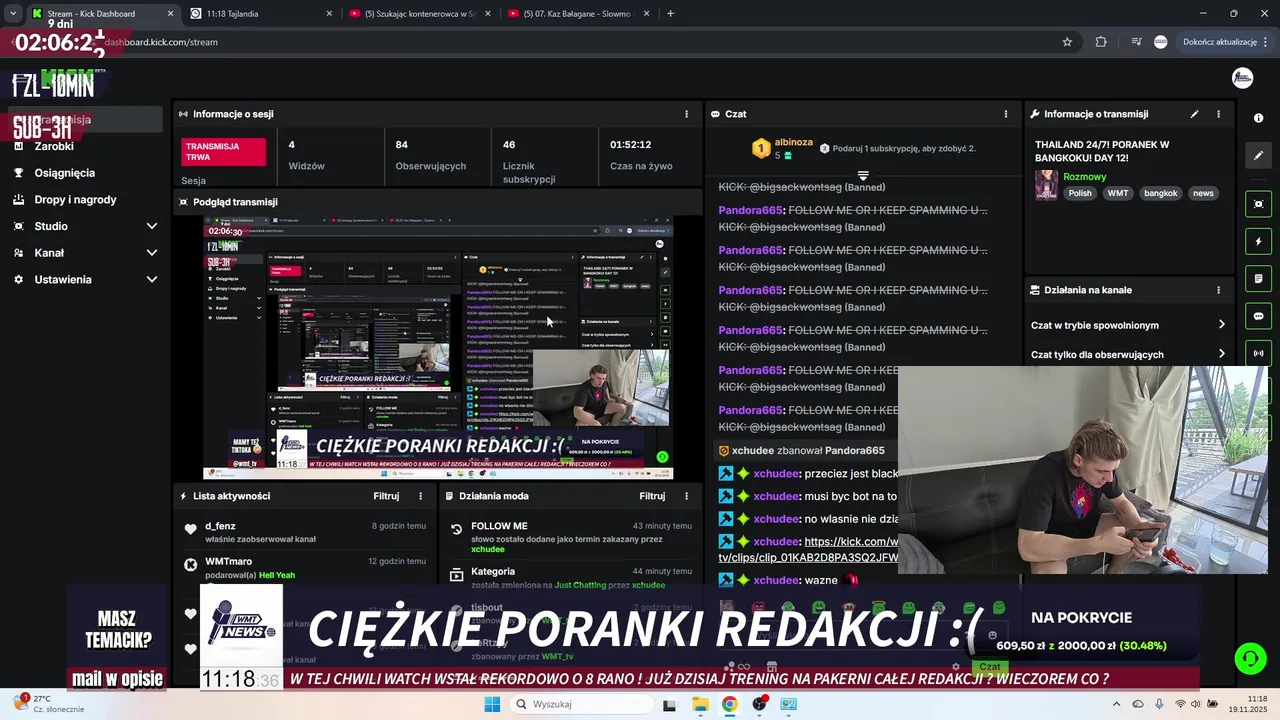
Task: Open Google Chrome from the taskbar
Action: pos(730,704)
